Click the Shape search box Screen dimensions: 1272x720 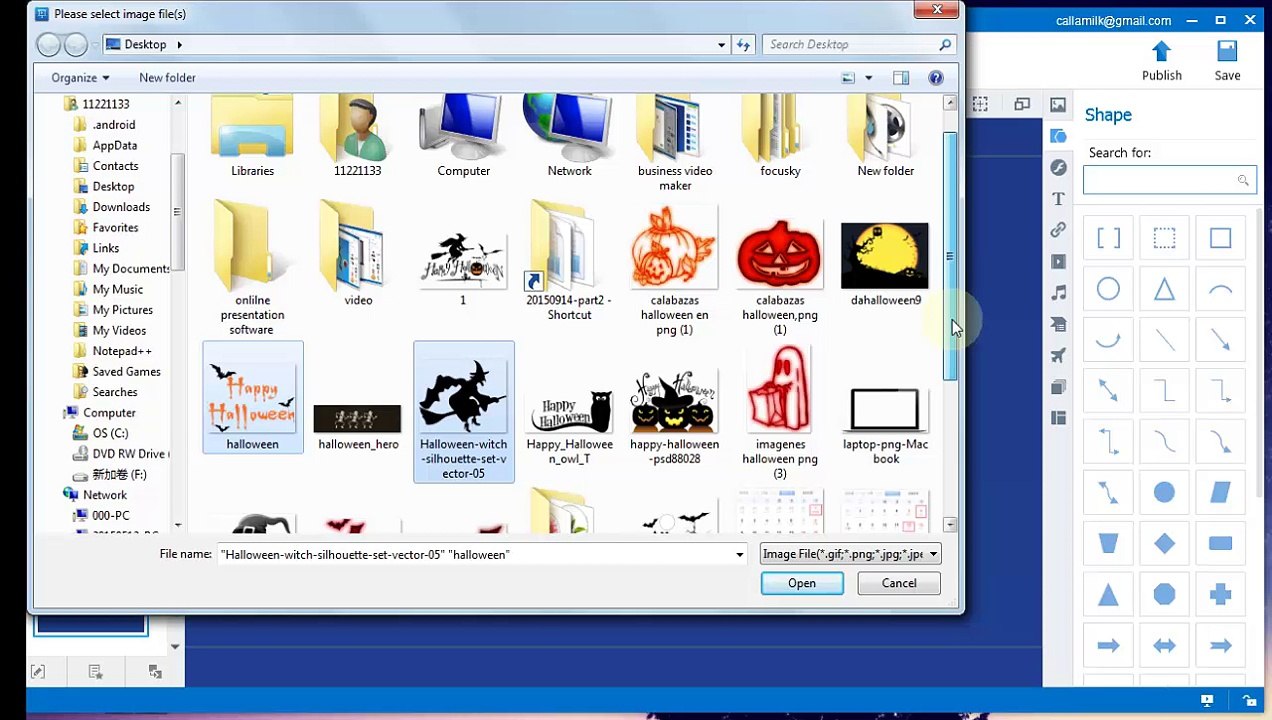1169,180
